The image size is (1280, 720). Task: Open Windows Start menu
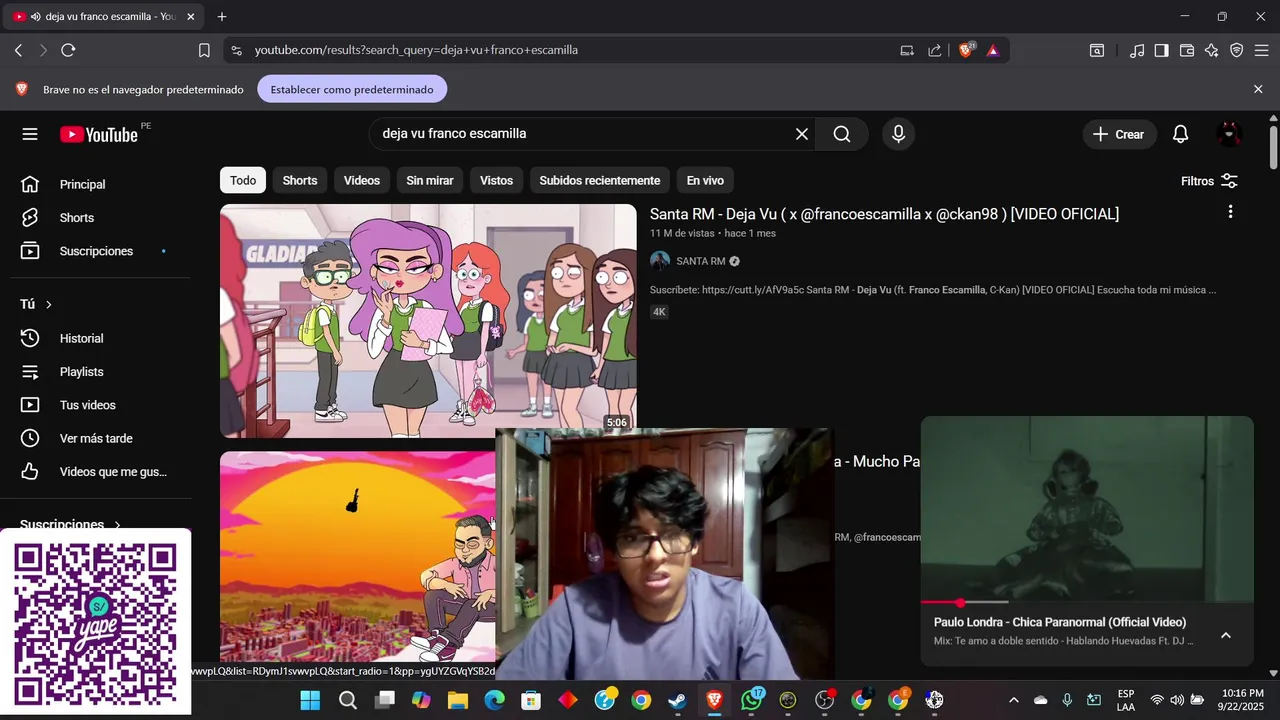coord(310,700)
